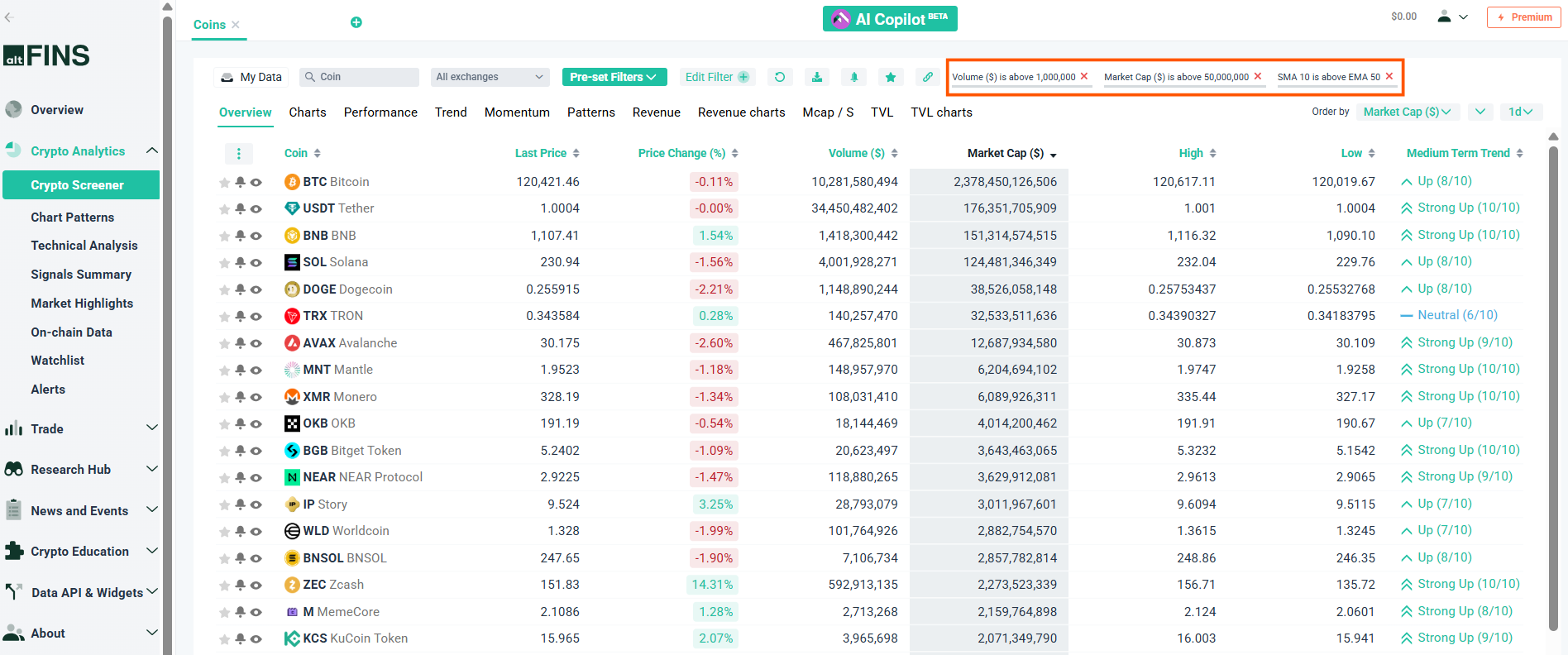Switch to the Momentum tab
Screen dimensions: 1568x655
pos(517,112)
